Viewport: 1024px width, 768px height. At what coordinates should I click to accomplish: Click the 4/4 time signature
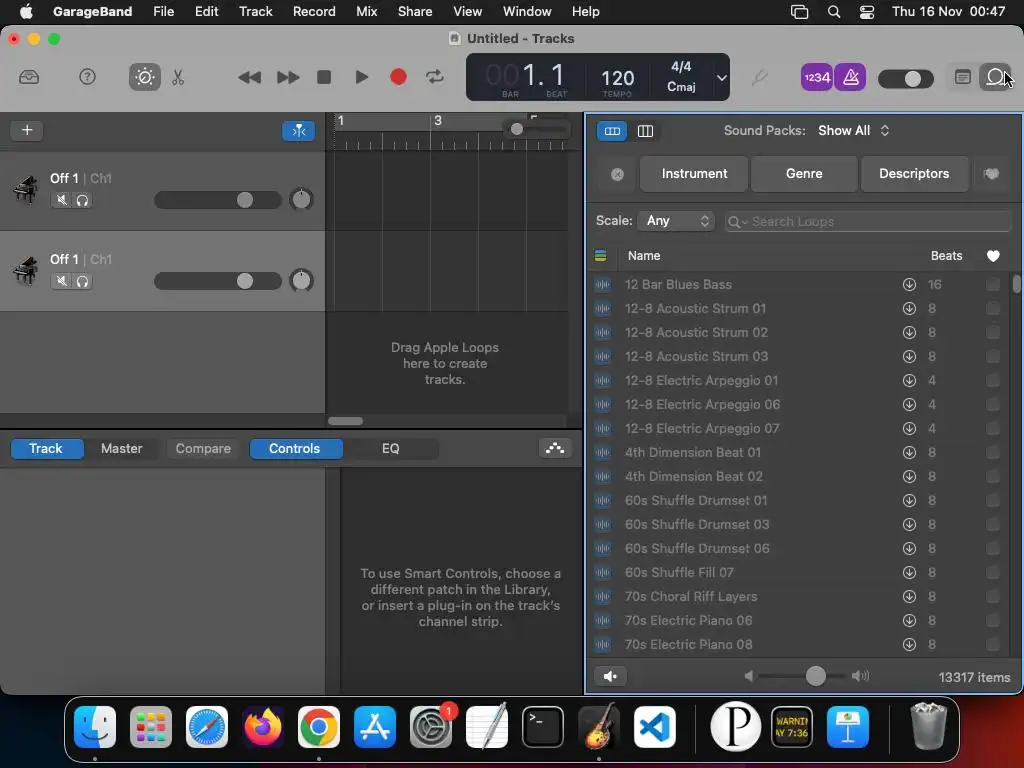click(681, 67)
